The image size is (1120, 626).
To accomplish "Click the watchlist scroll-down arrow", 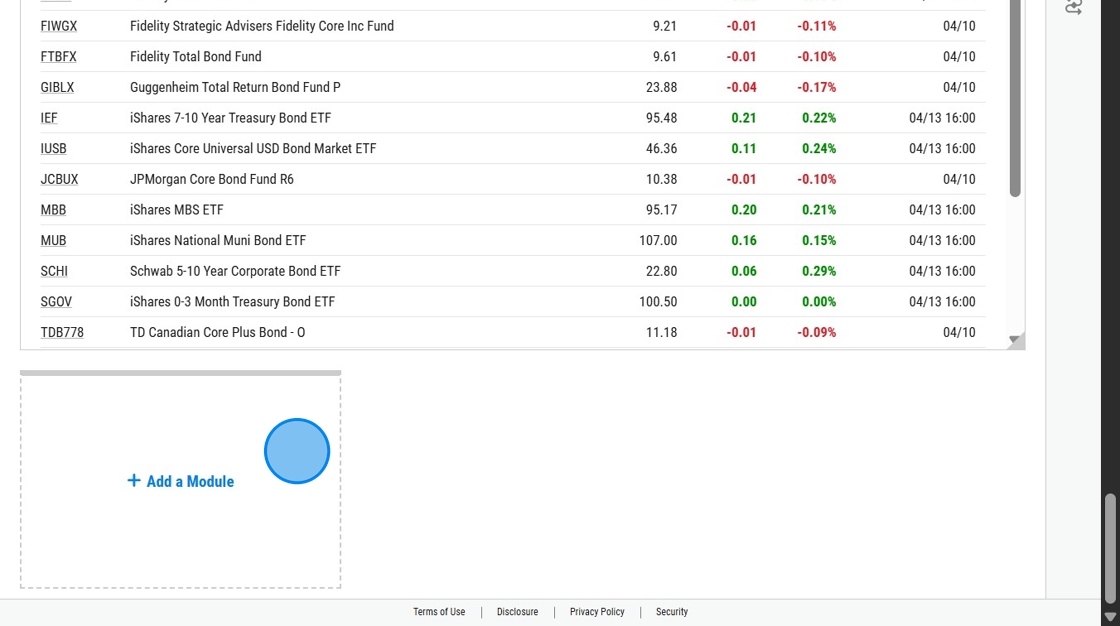I will tap(1014, 340).
